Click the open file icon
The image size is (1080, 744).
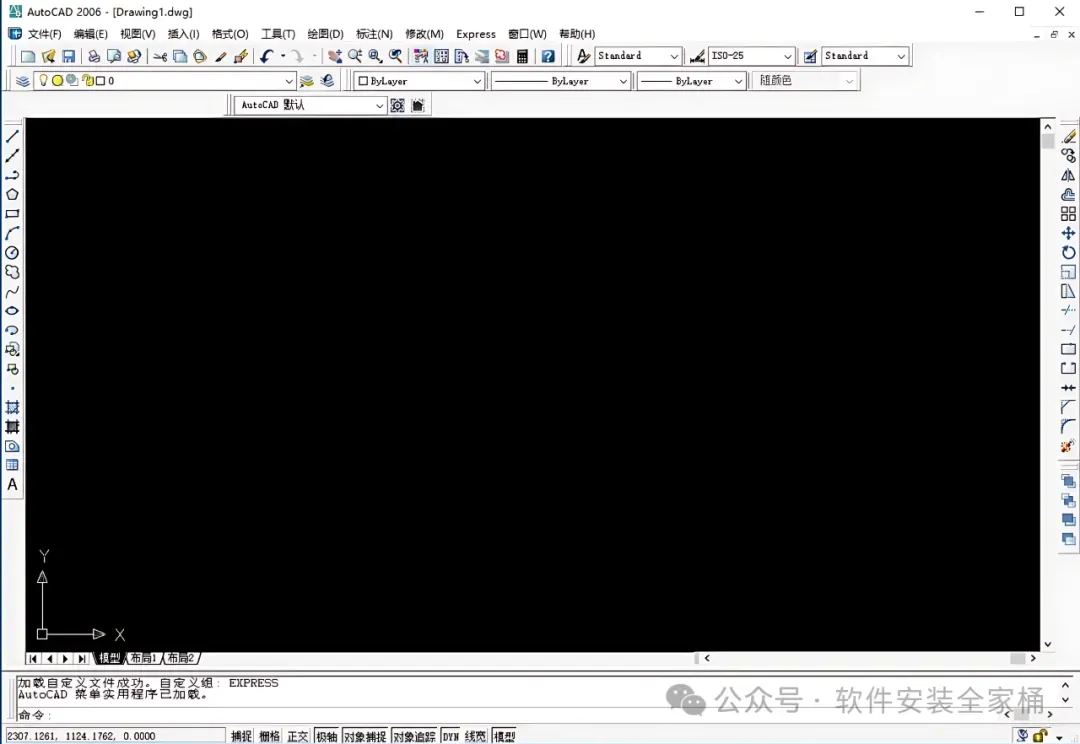[48, 56]
